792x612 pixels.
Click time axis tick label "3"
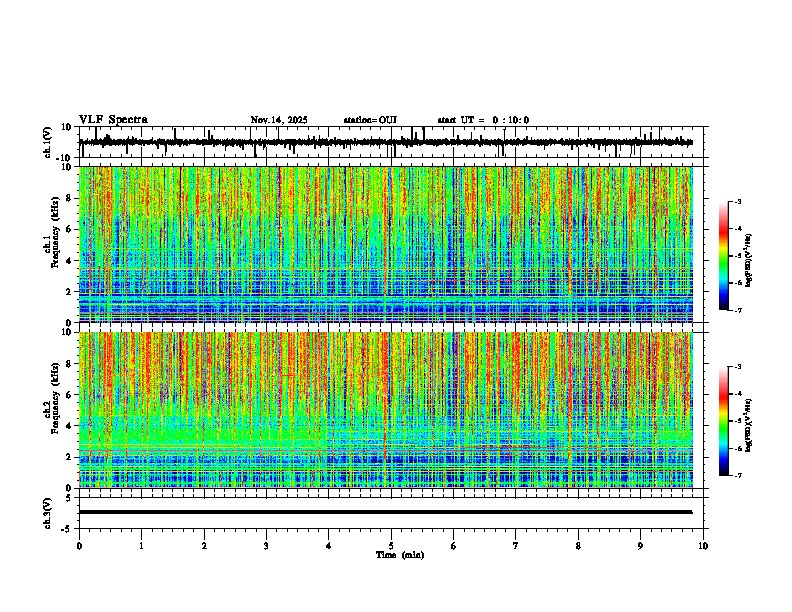(x=266, y=546)
